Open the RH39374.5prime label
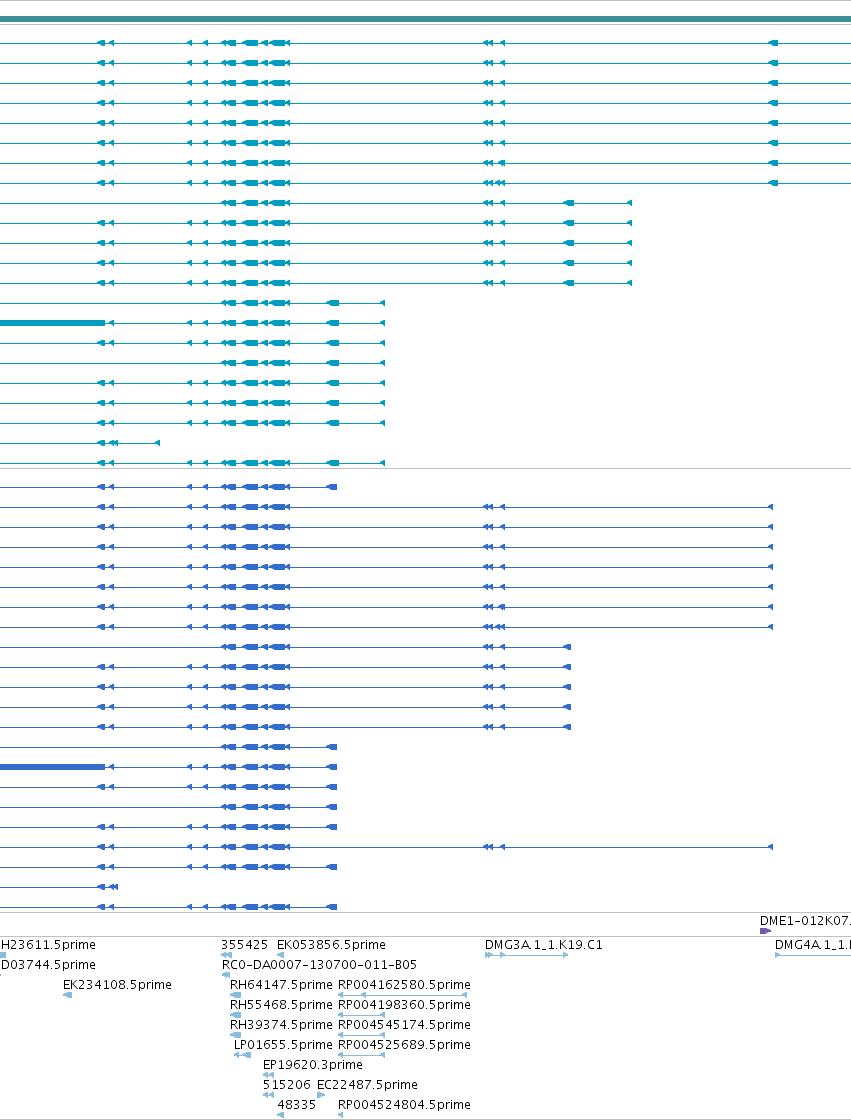Viewport: 851px width, 1120px height. 281,1024
